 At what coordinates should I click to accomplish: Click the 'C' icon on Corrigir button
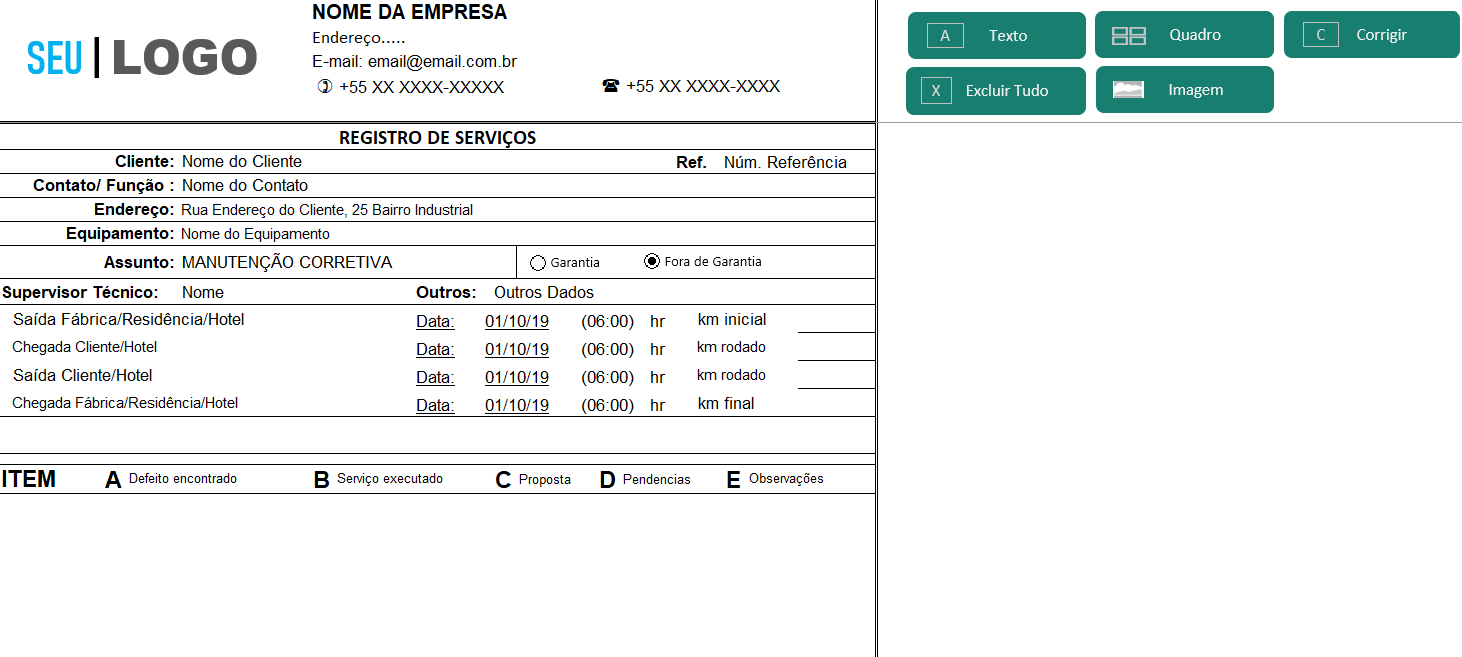click(1320, 35)
